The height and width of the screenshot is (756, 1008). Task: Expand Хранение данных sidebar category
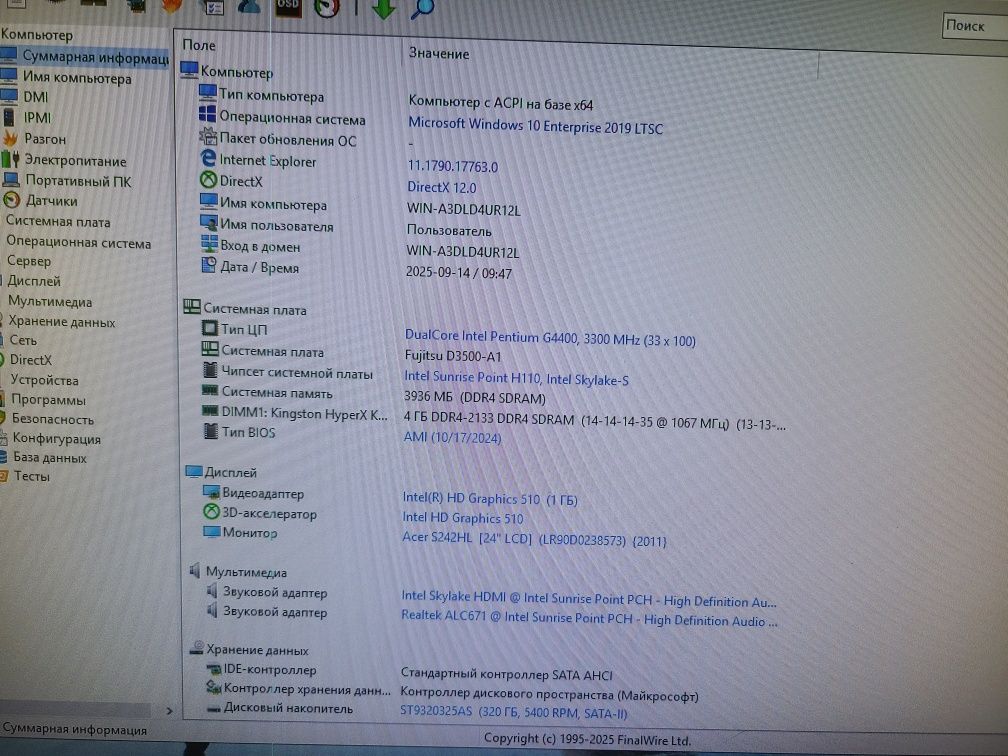[x=62, y=322]
